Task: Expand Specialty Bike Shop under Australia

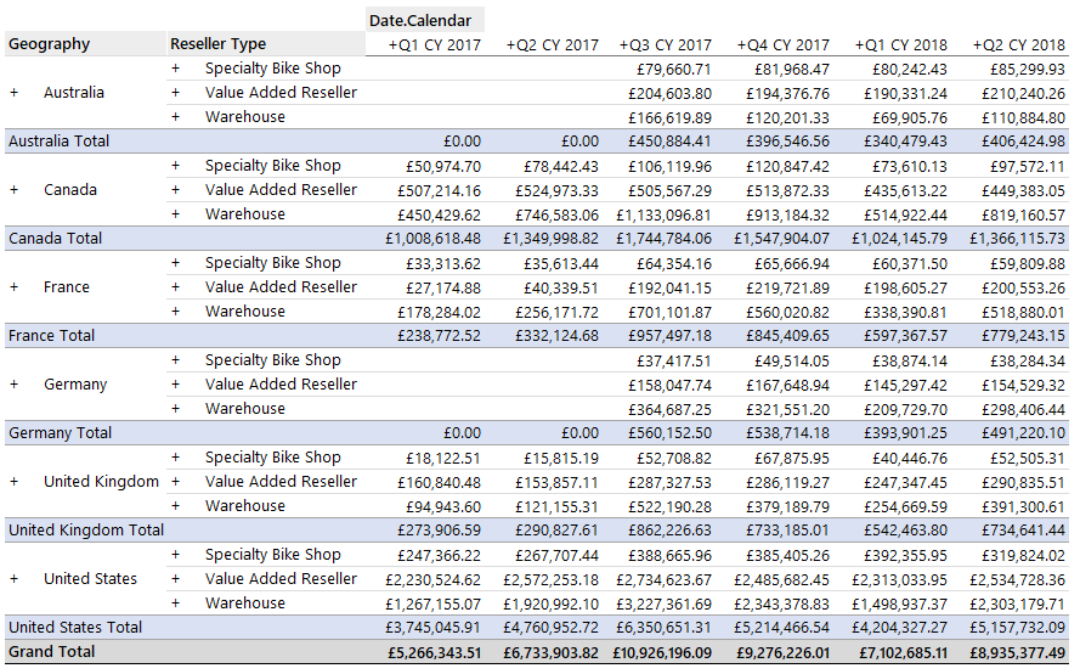Action: tap(176, 69)
